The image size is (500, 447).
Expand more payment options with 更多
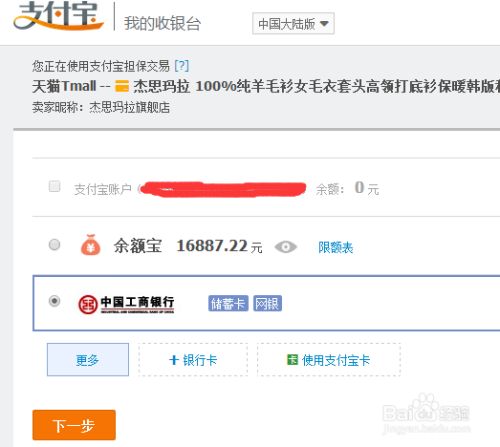(88, 360)
